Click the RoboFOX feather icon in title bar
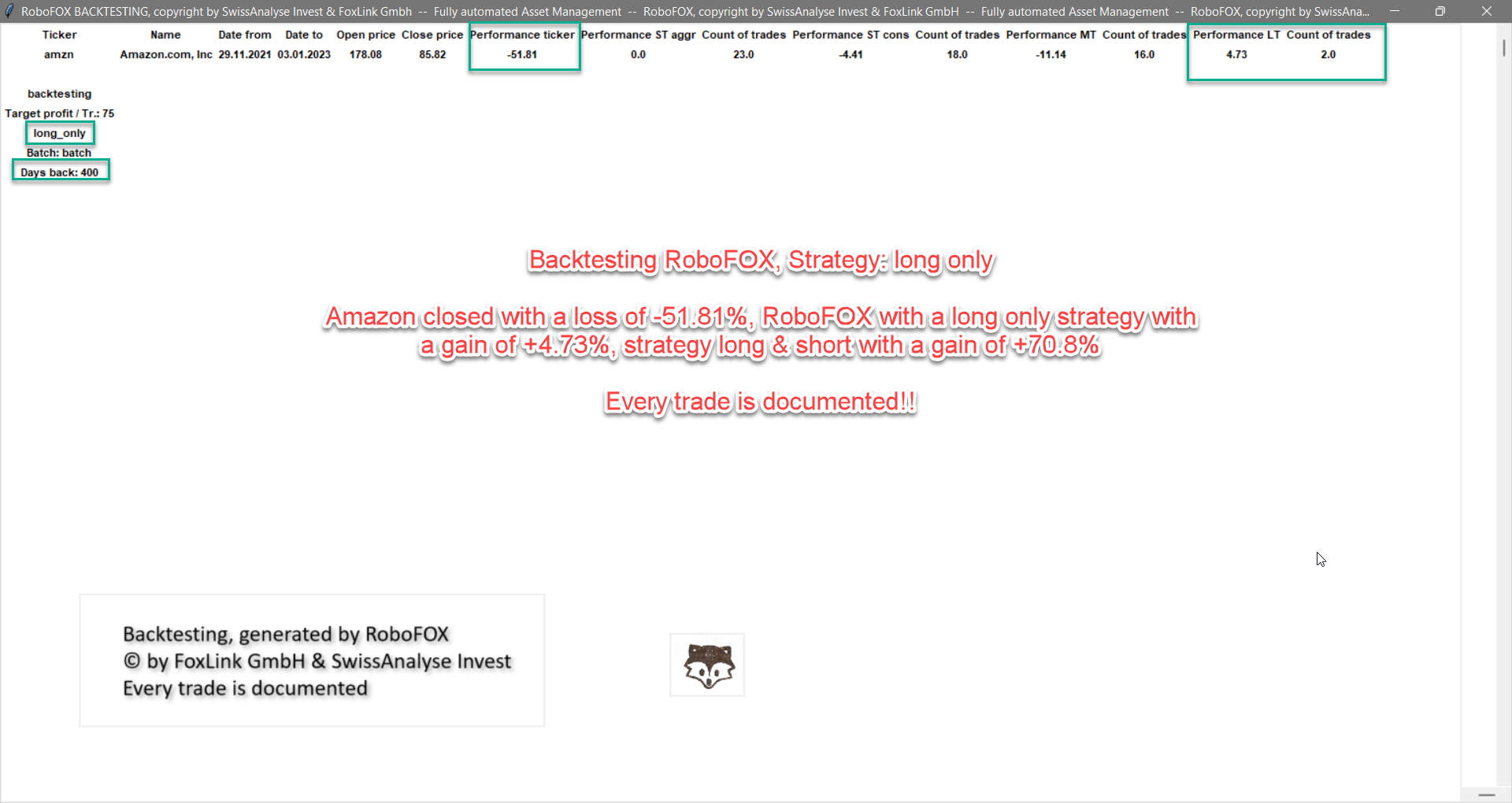This screenshot has width=1512, height=803. point(9,11)
